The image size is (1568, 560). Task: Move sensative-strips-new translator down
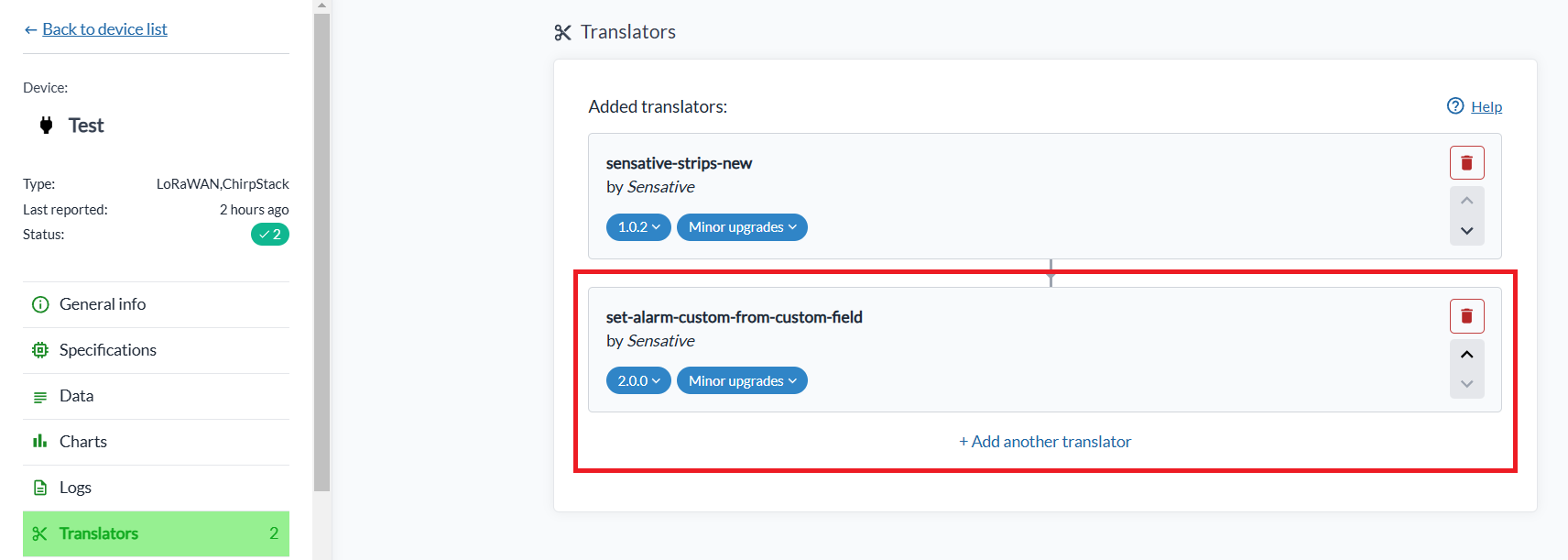(x=1466, y=231)
